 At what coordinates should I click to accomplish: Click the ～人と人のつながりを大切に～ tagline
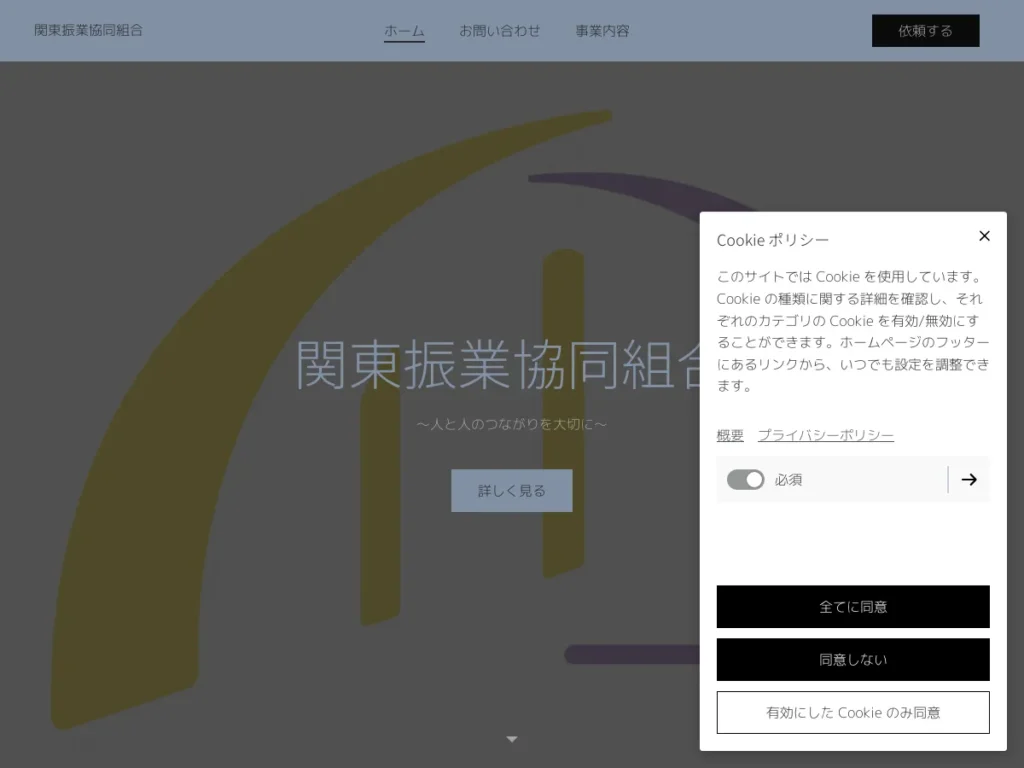(x=511, y=424)
